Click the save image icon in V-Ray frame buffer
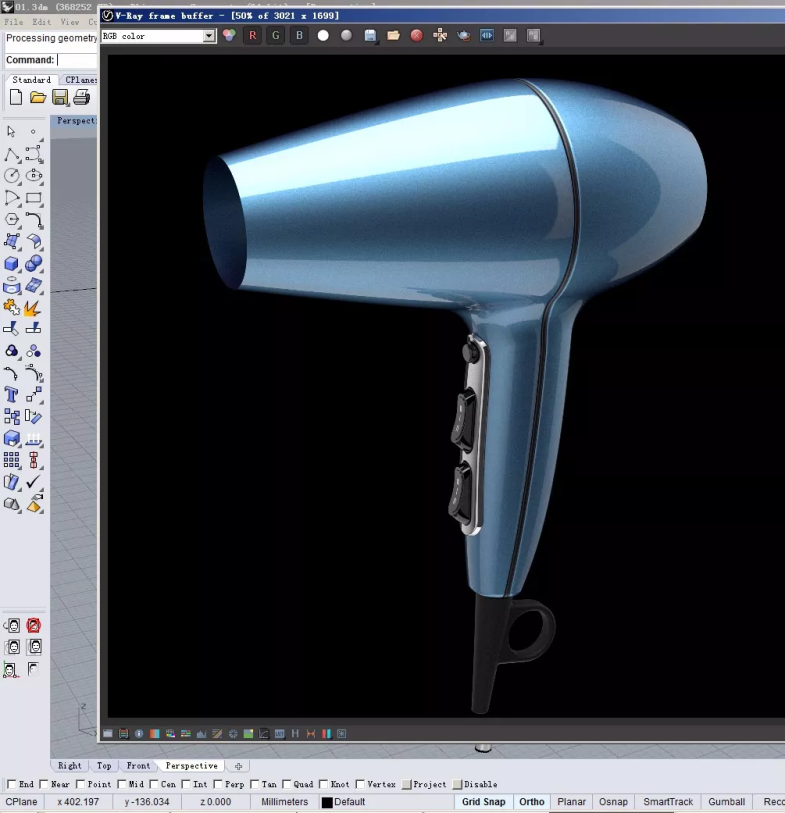 (371, 36)
